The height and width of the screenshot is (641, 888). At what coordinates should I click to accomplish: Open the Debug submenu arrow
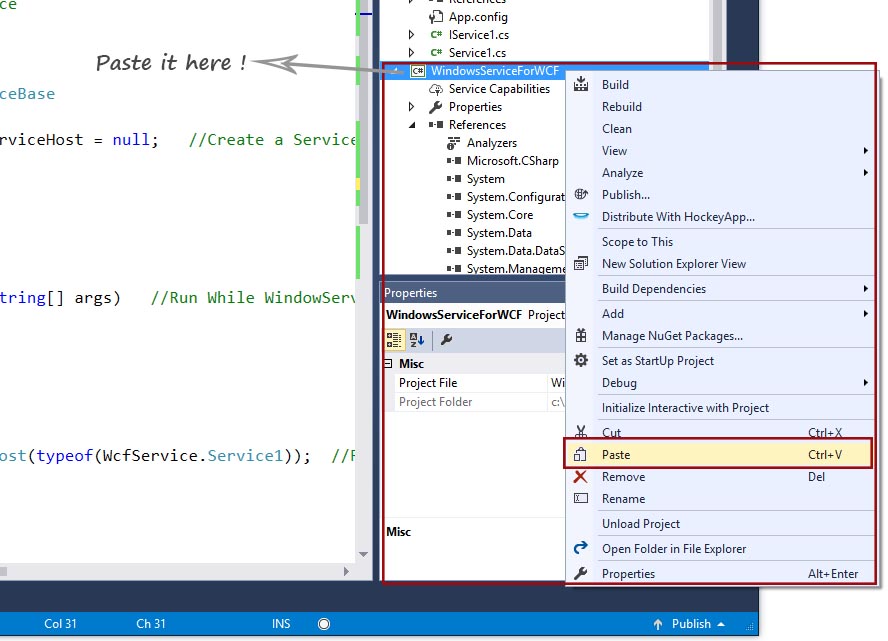tap(865, 383)
